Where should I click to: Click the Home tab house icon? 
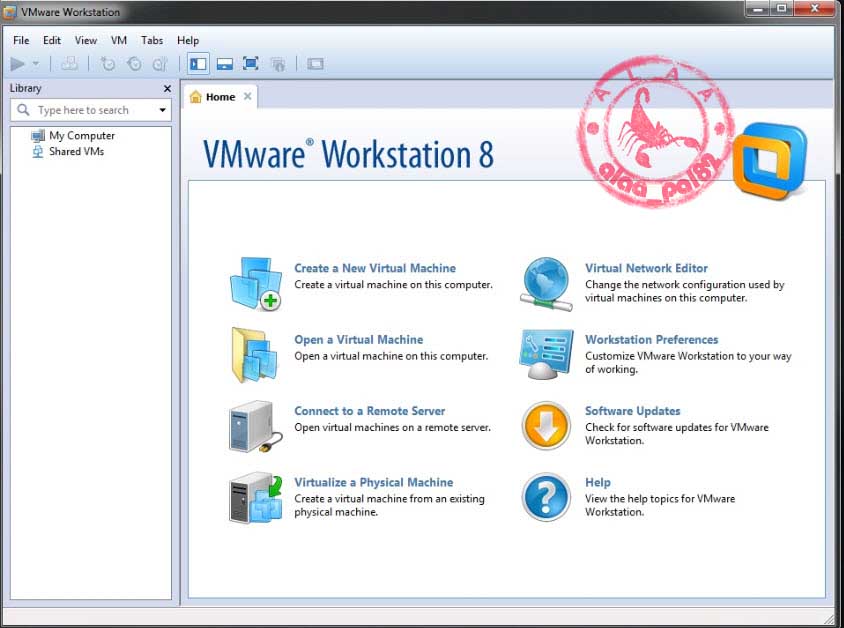pyautogui.click(x=195, y=97)
